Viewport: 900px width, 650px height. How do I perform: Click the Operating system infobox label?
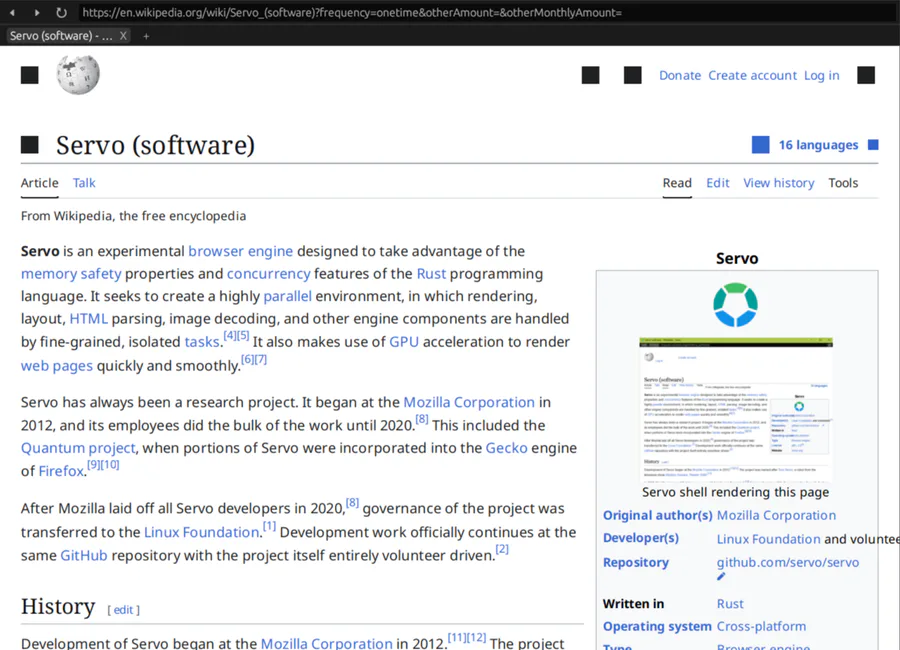pyautogui.click(x=657, y=626)
